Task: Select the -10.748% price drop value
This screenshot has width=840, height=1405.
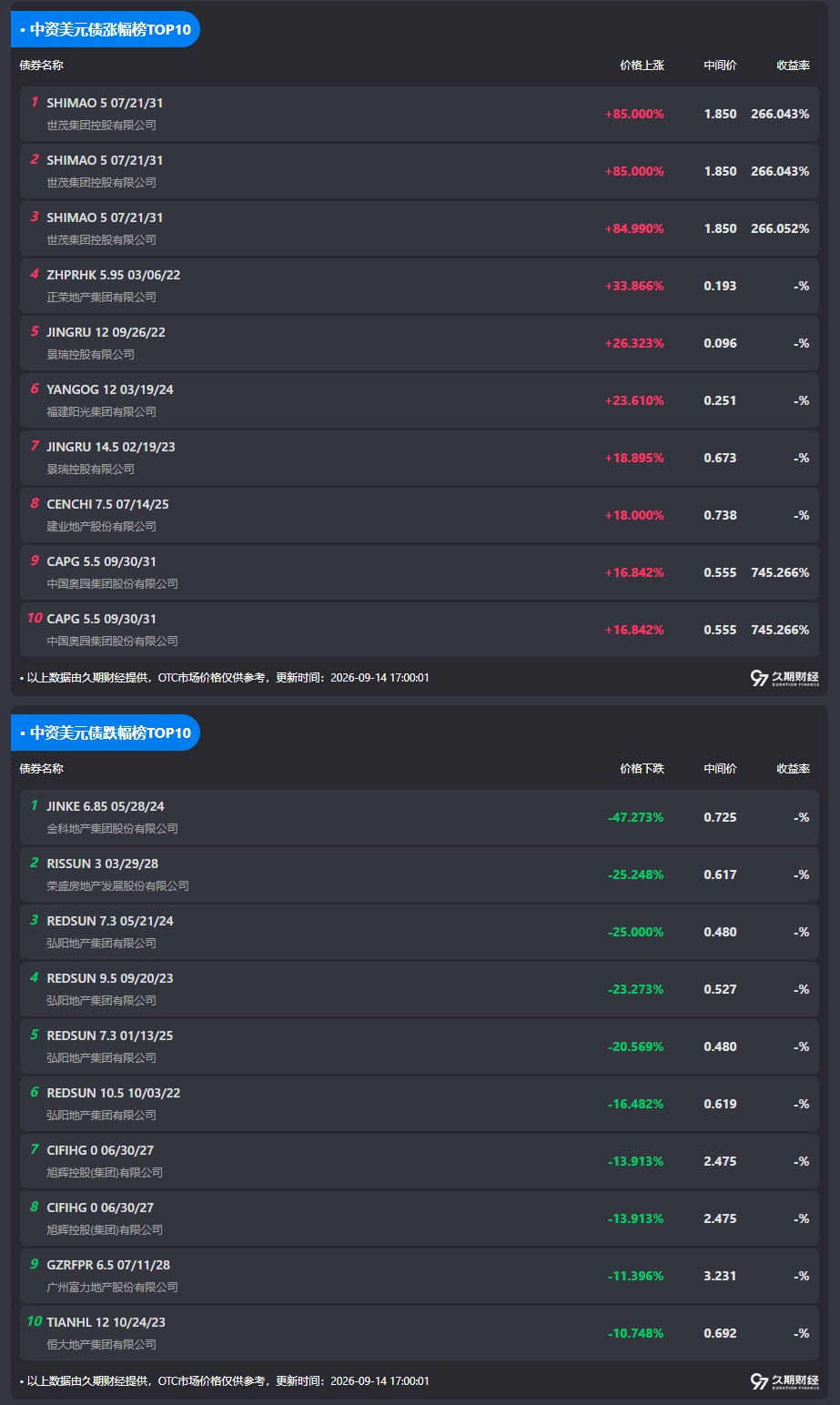Action: click(636, 1333)
